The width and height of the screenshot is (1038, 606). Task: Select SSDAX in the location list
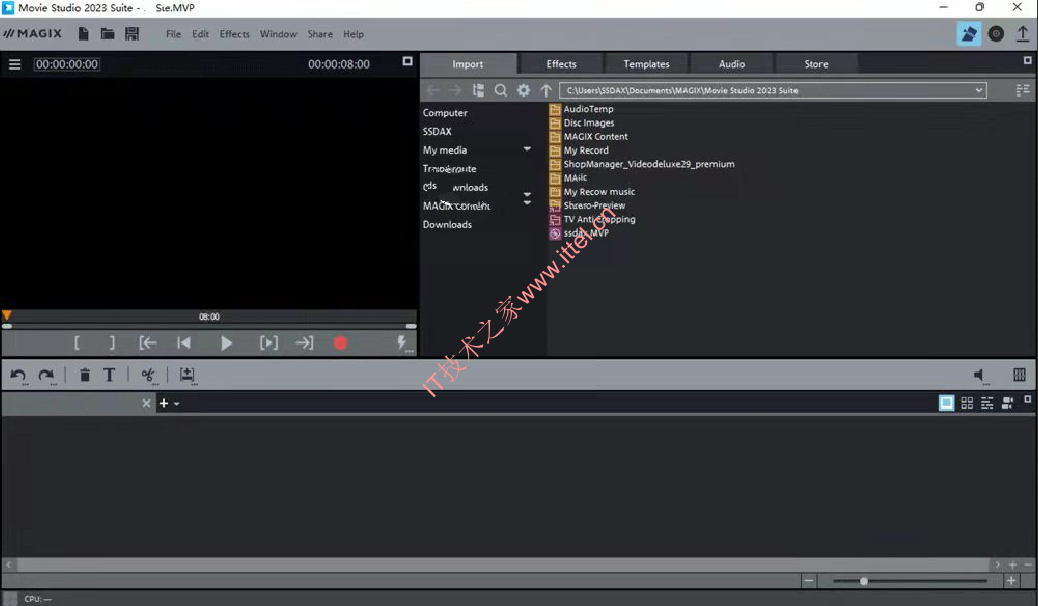point(437,131)
